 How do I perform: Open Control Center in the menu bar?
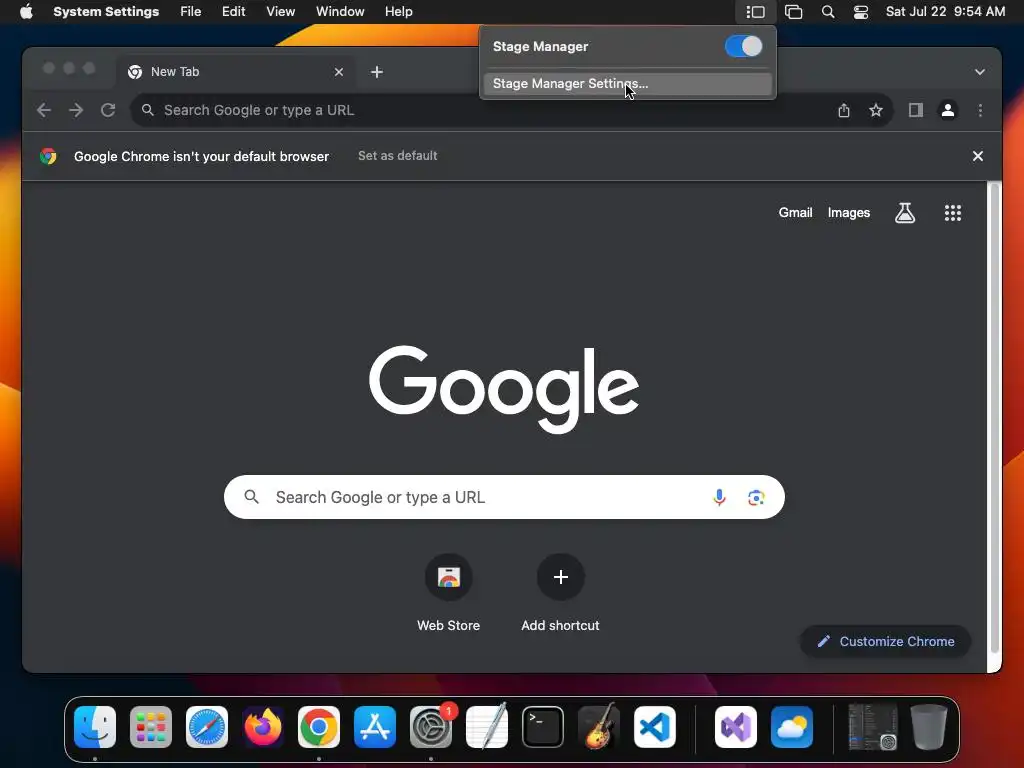pos(861,12)
